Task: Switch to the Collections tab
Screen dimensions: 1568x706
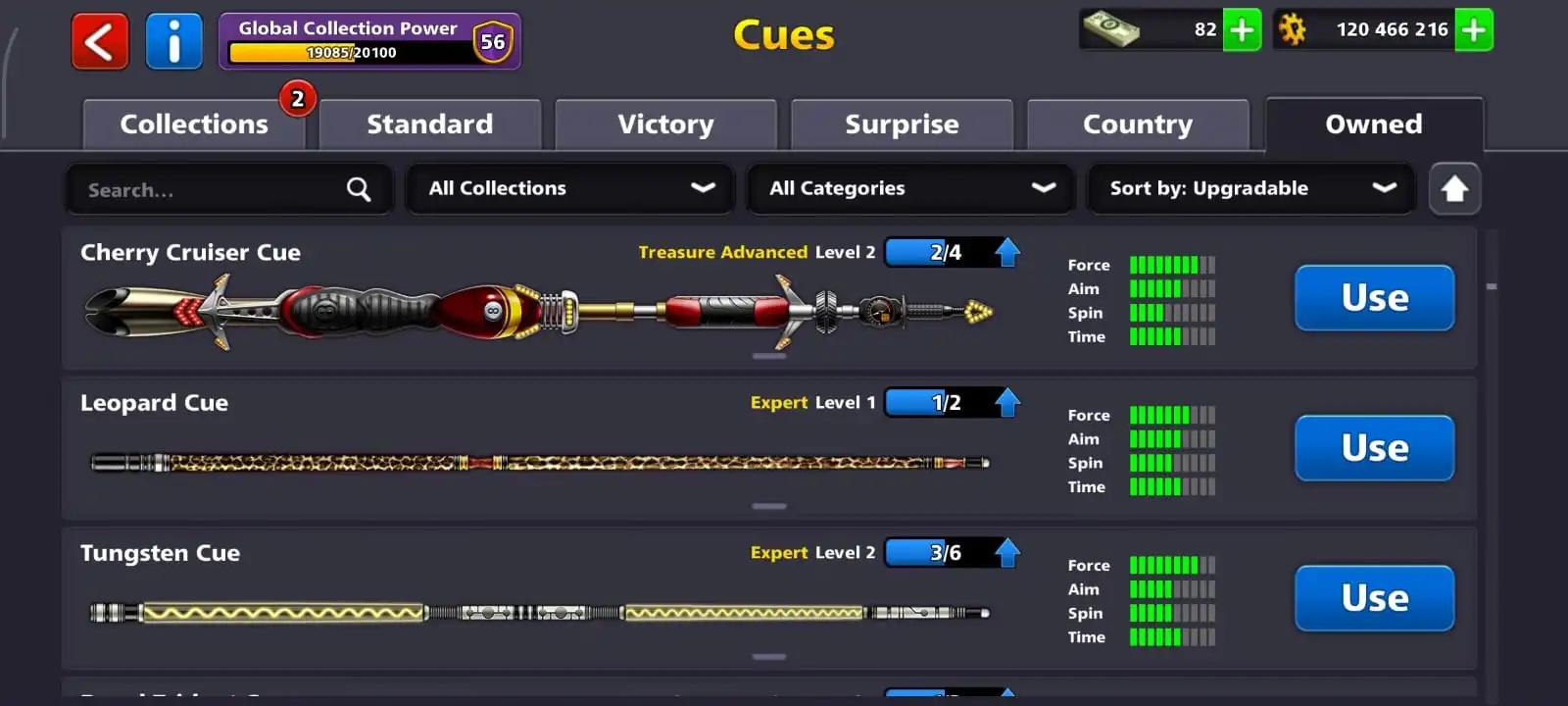Action: click(x=194, y=125)
